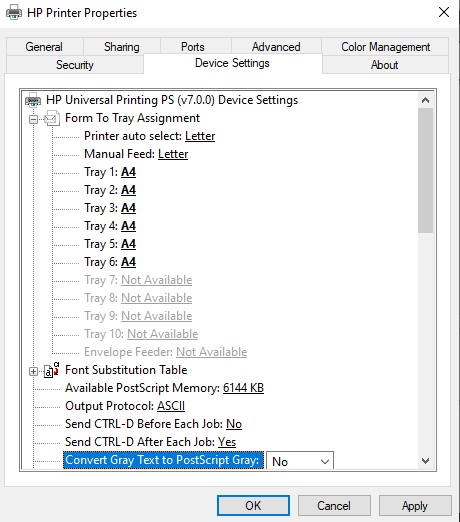Click the A4 value of Tray 4
The image size is (460, 522).
pos(128,226)
